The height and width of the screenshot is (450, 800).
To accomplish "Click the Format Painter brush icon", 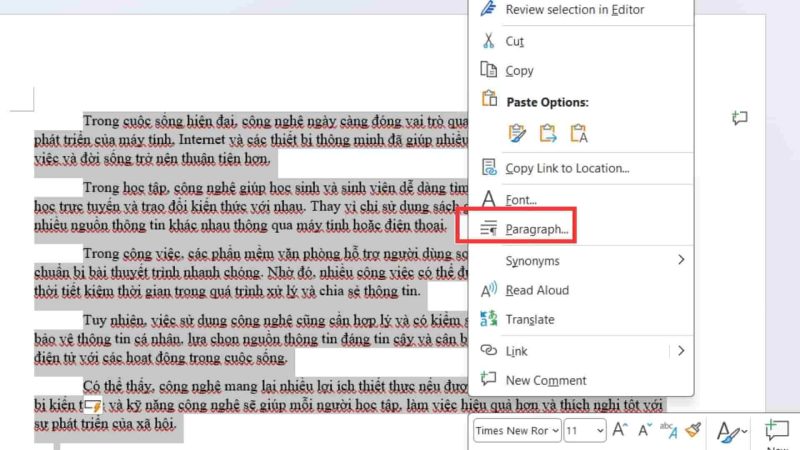I will click(693, 430).
